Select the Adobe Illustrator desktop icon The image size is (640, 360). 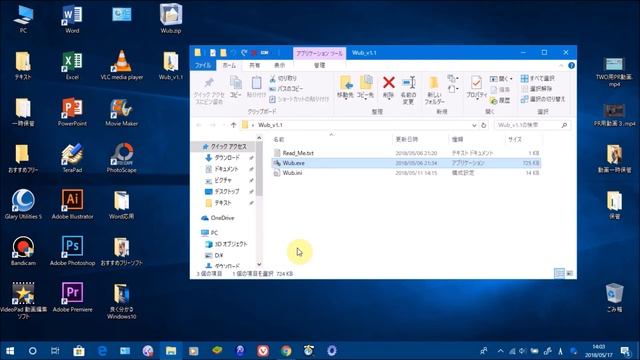(72, 204)
